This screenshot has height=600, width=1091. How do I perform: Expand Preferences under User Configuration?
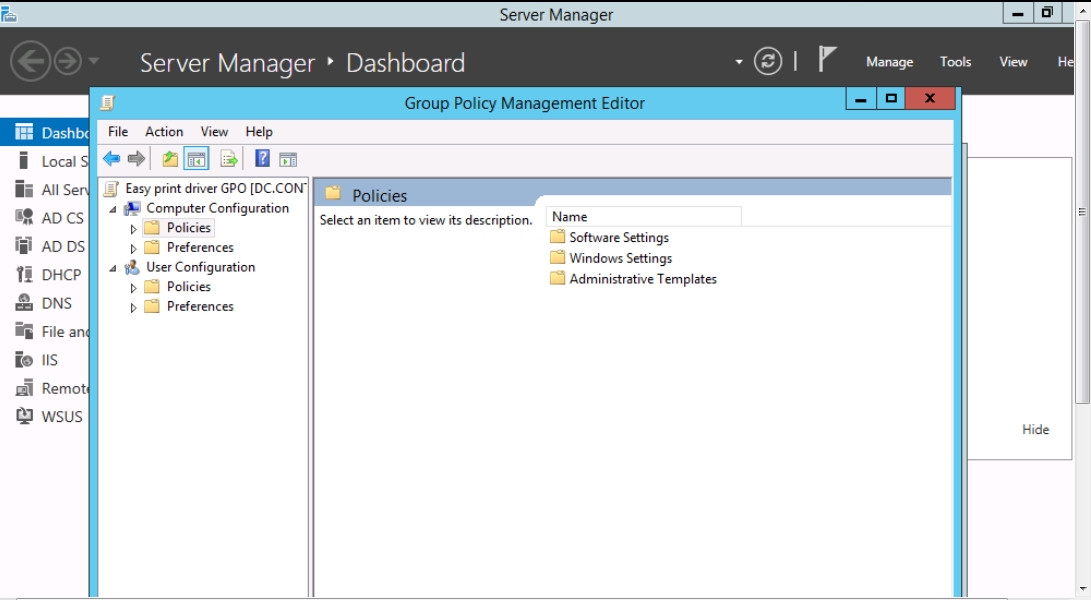(134, 308)
